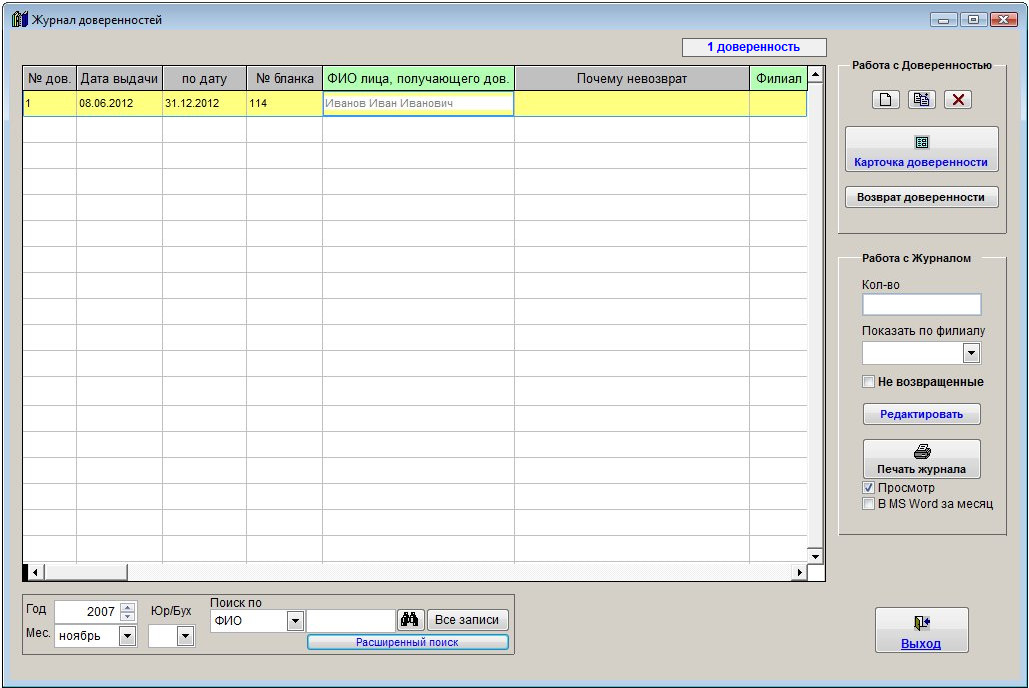Image resolution: width=1029 pixels, height=688 pixels.
Task: Click vertical scrollbar down arrow
Action: pyautogui.click(x=815, y=556)
